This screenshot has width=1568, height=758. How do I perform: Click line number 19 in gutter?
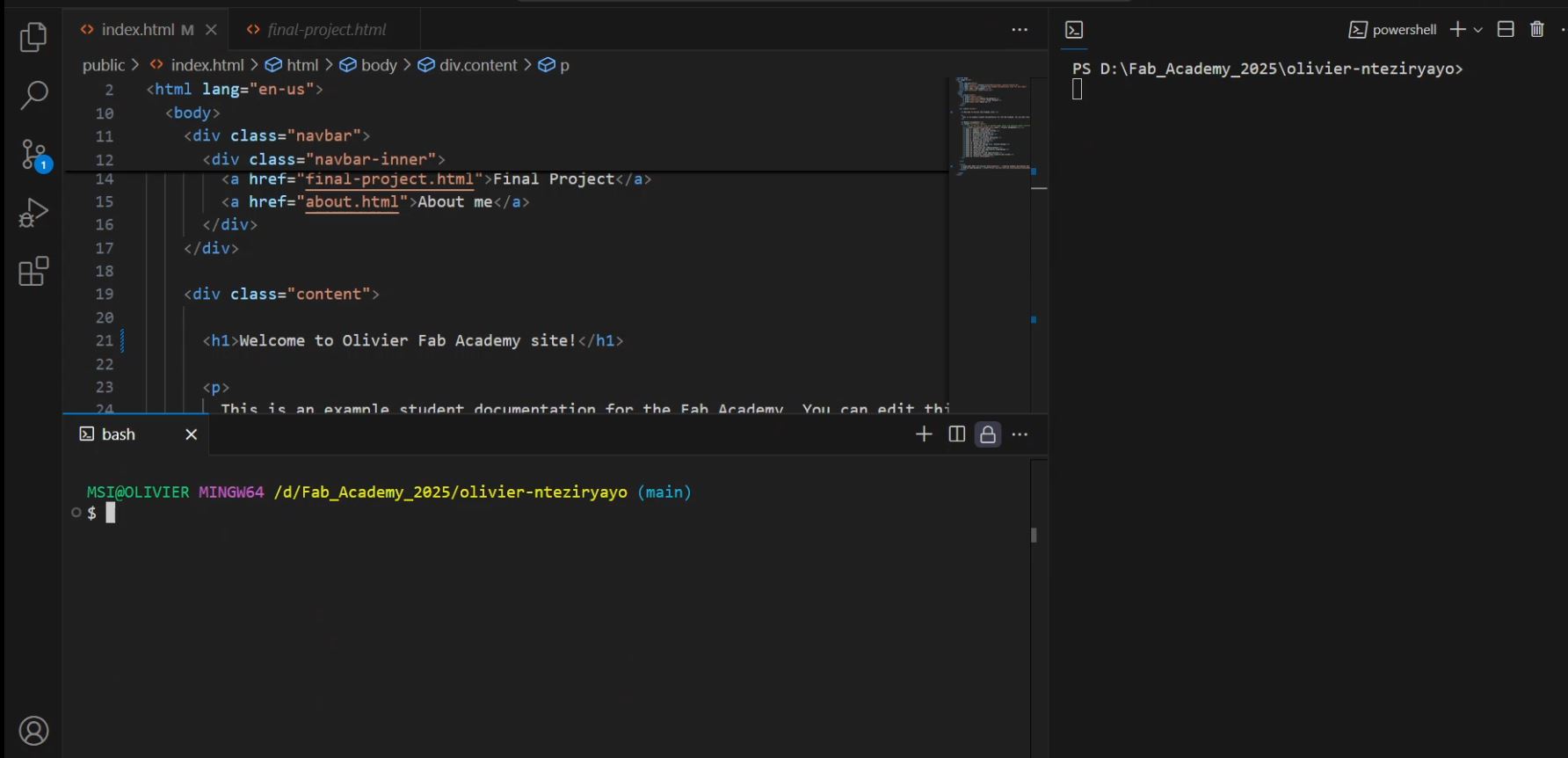[x=105, y=295]
